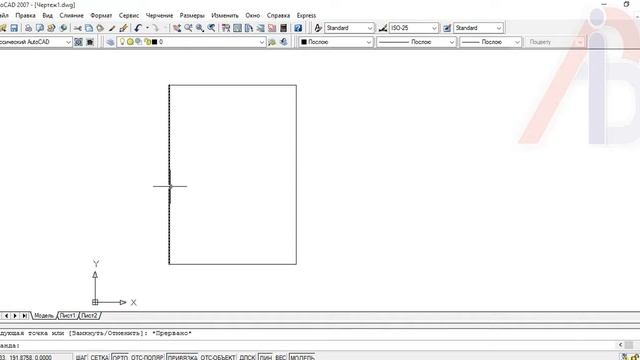Open the Формат menu
The height and width of the screenshot is (360, 640).
pyautogui.click(x=101, y=16)
